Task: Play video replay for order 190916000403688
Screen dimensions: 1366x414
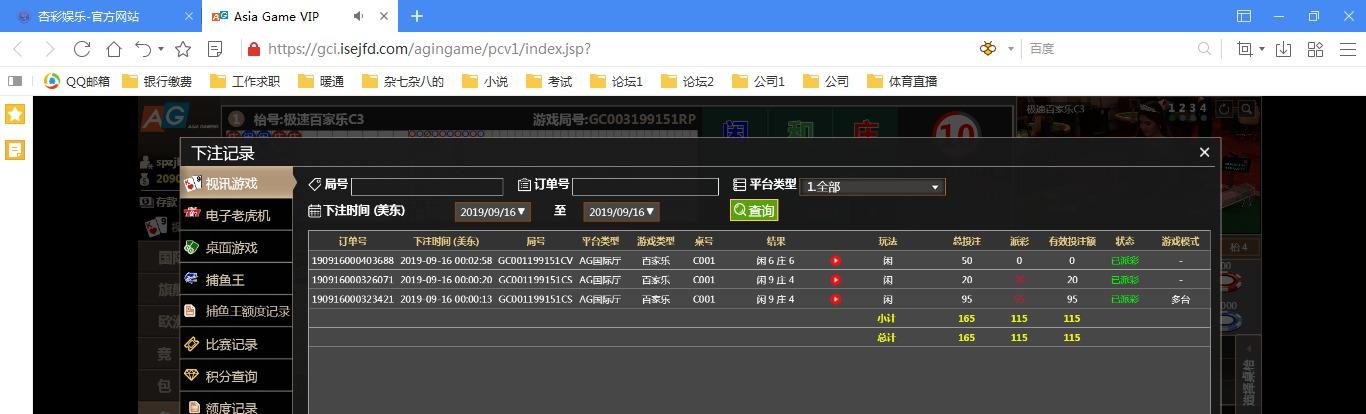Action: coord(836,261)
